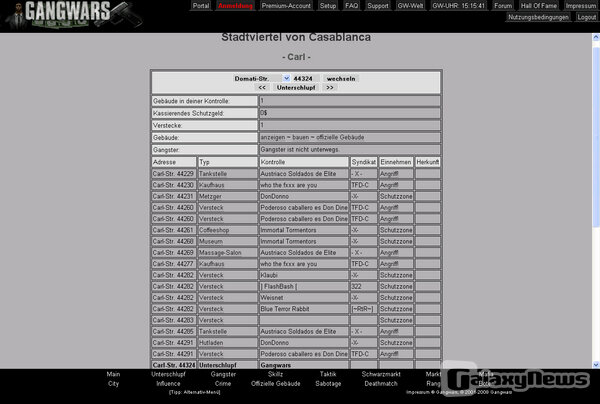
Task: Open Skillz in bottom menu
Action: click(x=276, y=374)
